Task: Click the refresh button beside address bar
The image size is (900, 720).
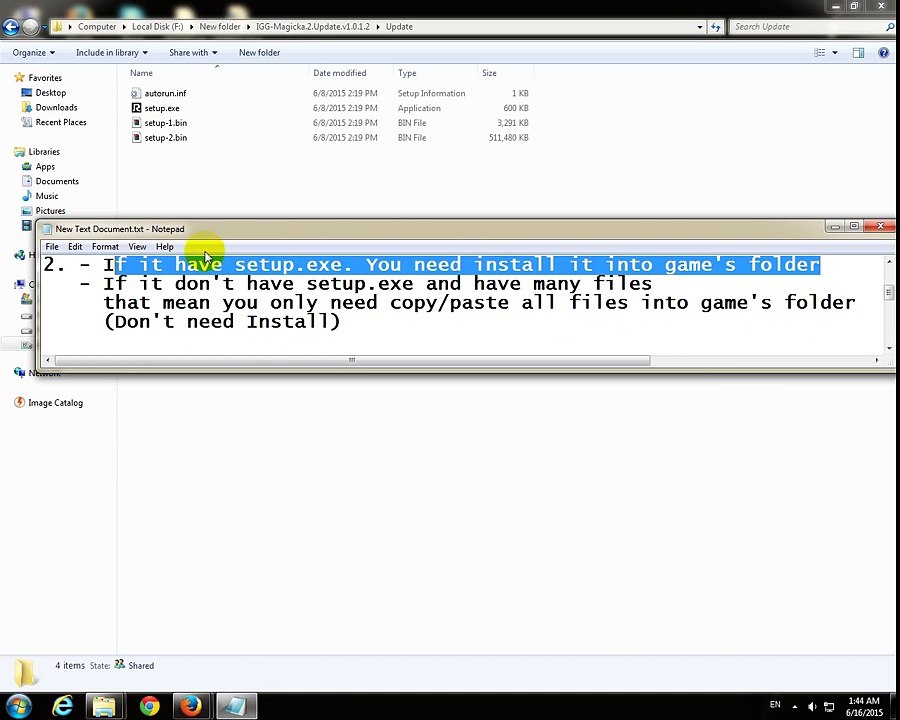Action: (715, 27)
